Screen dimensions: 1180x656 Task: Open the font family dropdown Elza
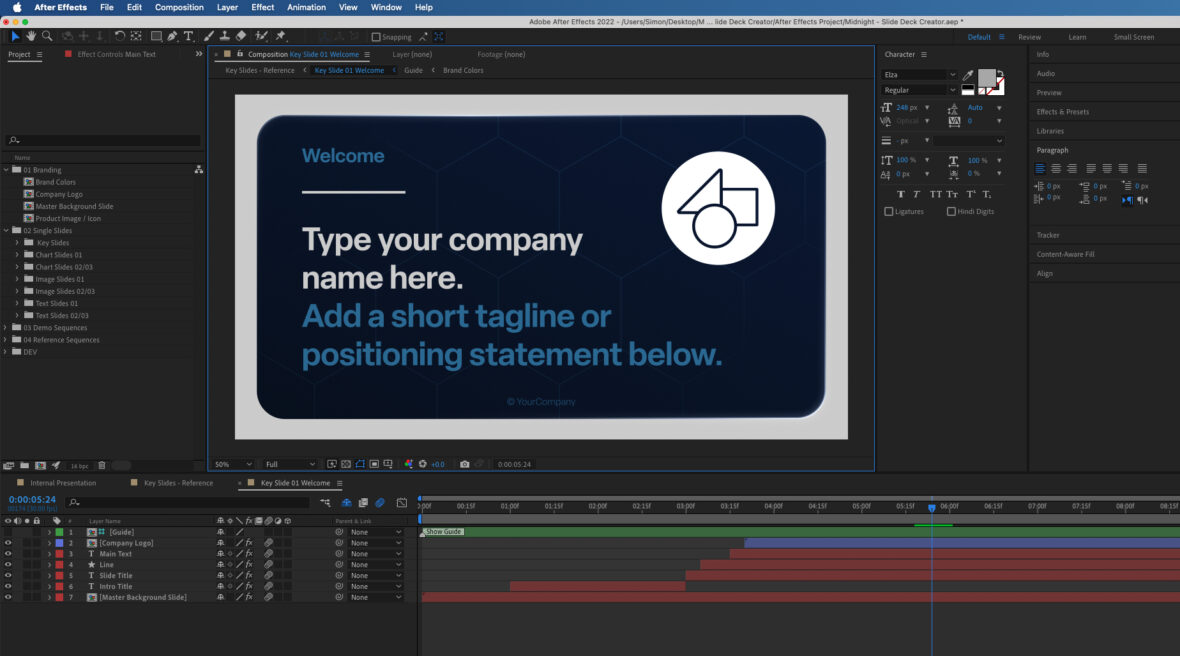pos(919,74)
